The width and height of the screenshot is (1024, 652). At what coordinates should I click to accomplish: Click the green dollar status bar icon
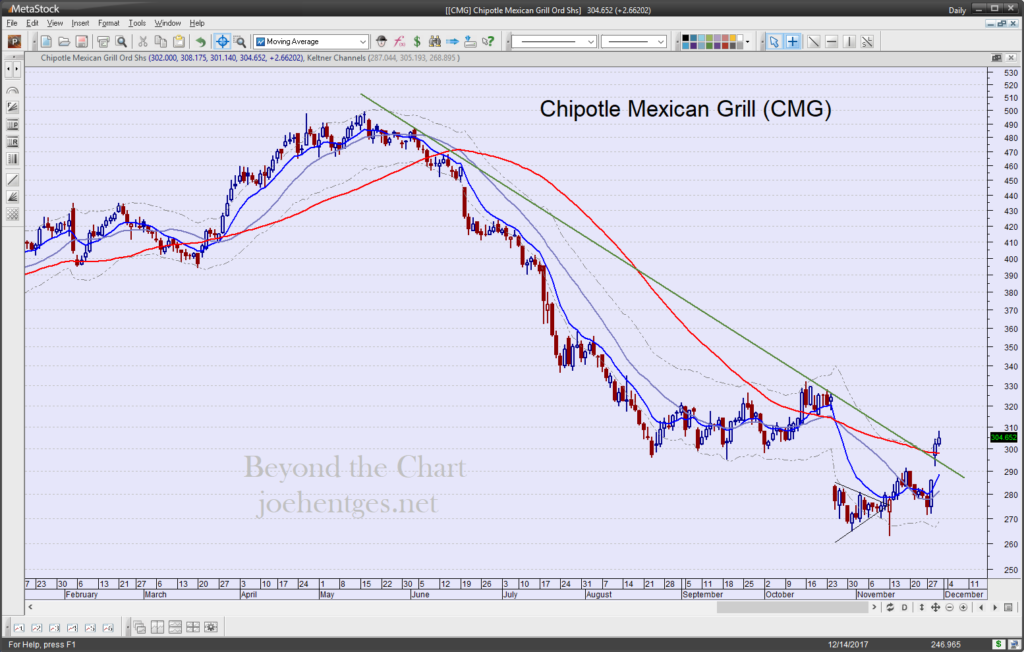[x=999, y=645]
